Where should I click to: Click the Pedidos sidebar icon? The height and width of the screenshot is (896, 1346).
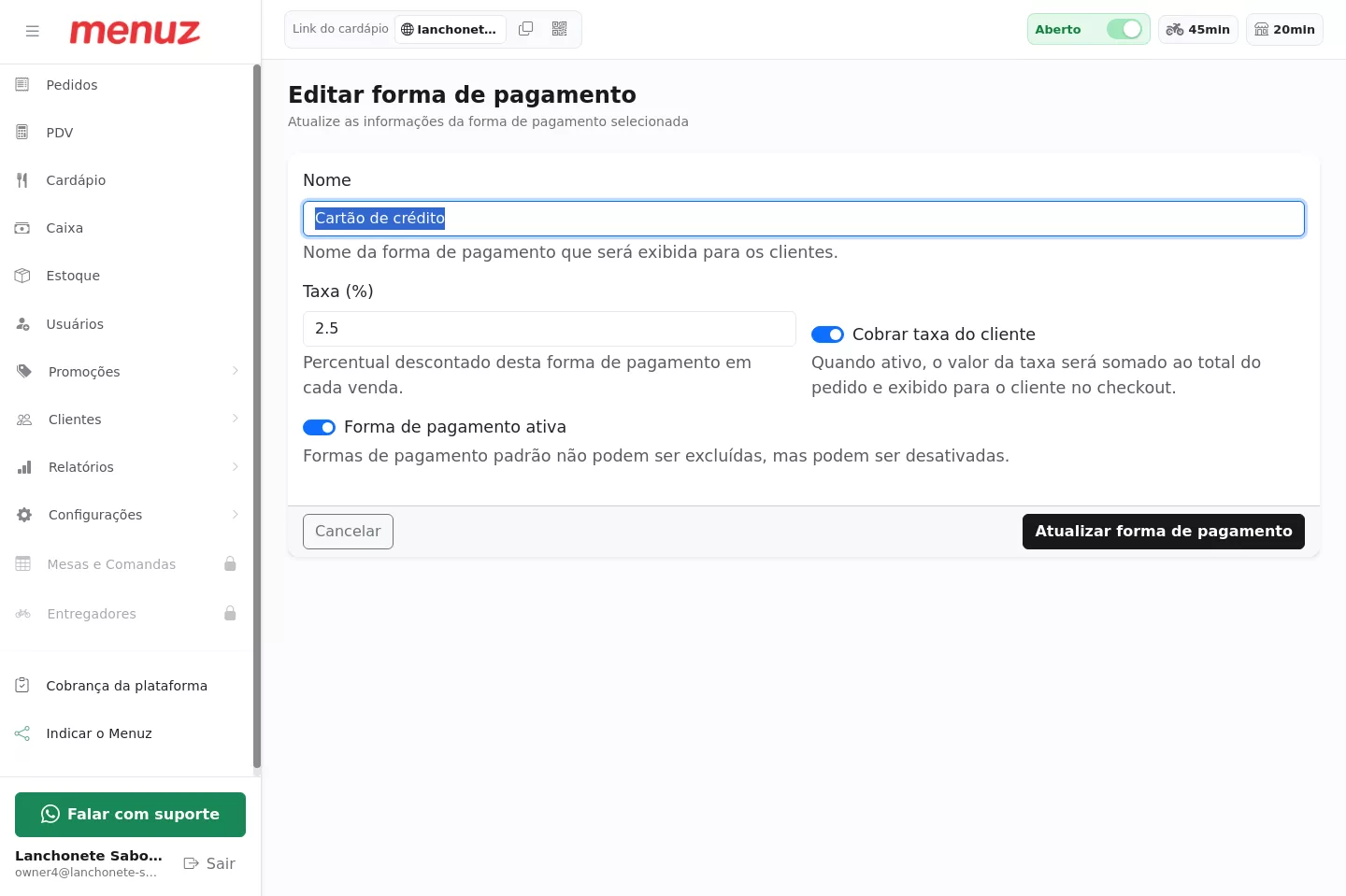pyautogui.click(x=22, y=85)
